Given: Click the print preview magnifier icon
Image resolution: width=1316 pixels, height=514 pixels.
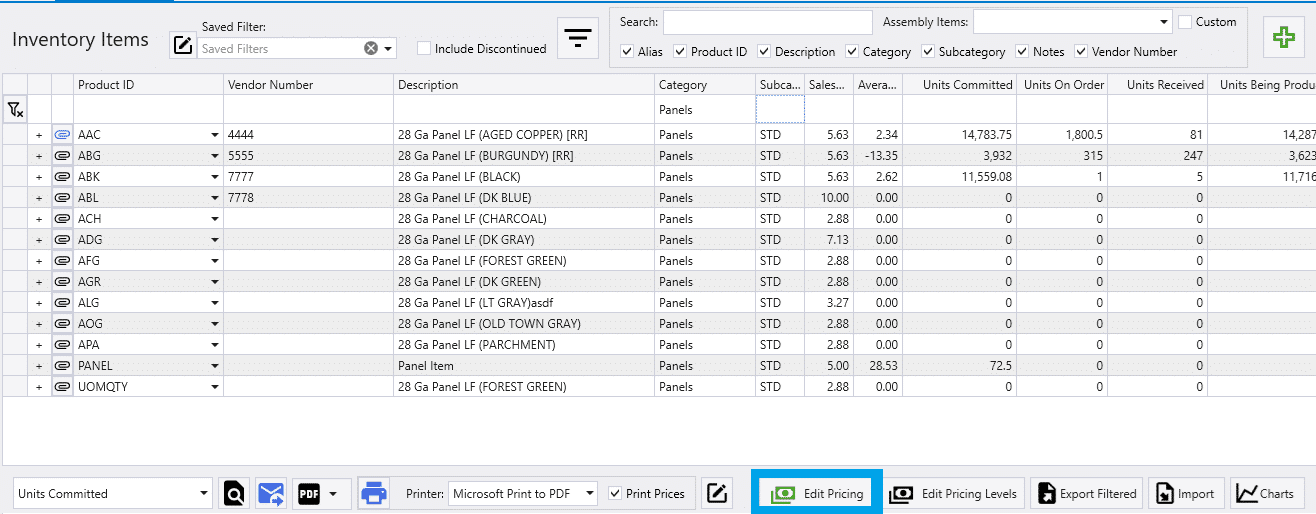Looking at the screenshot, I should click(x=234, y=493).
